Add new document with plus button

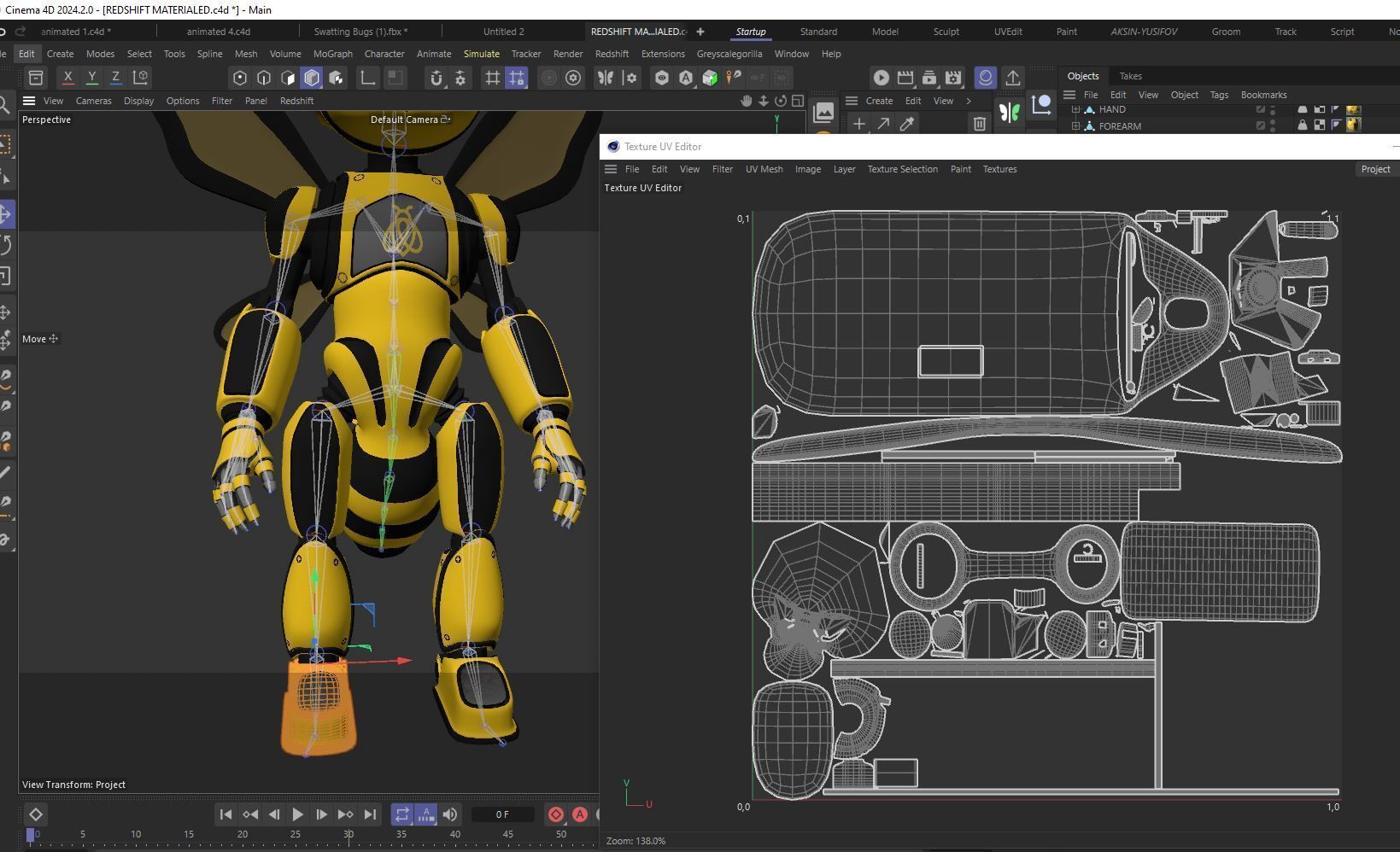(x=700, y=32)
